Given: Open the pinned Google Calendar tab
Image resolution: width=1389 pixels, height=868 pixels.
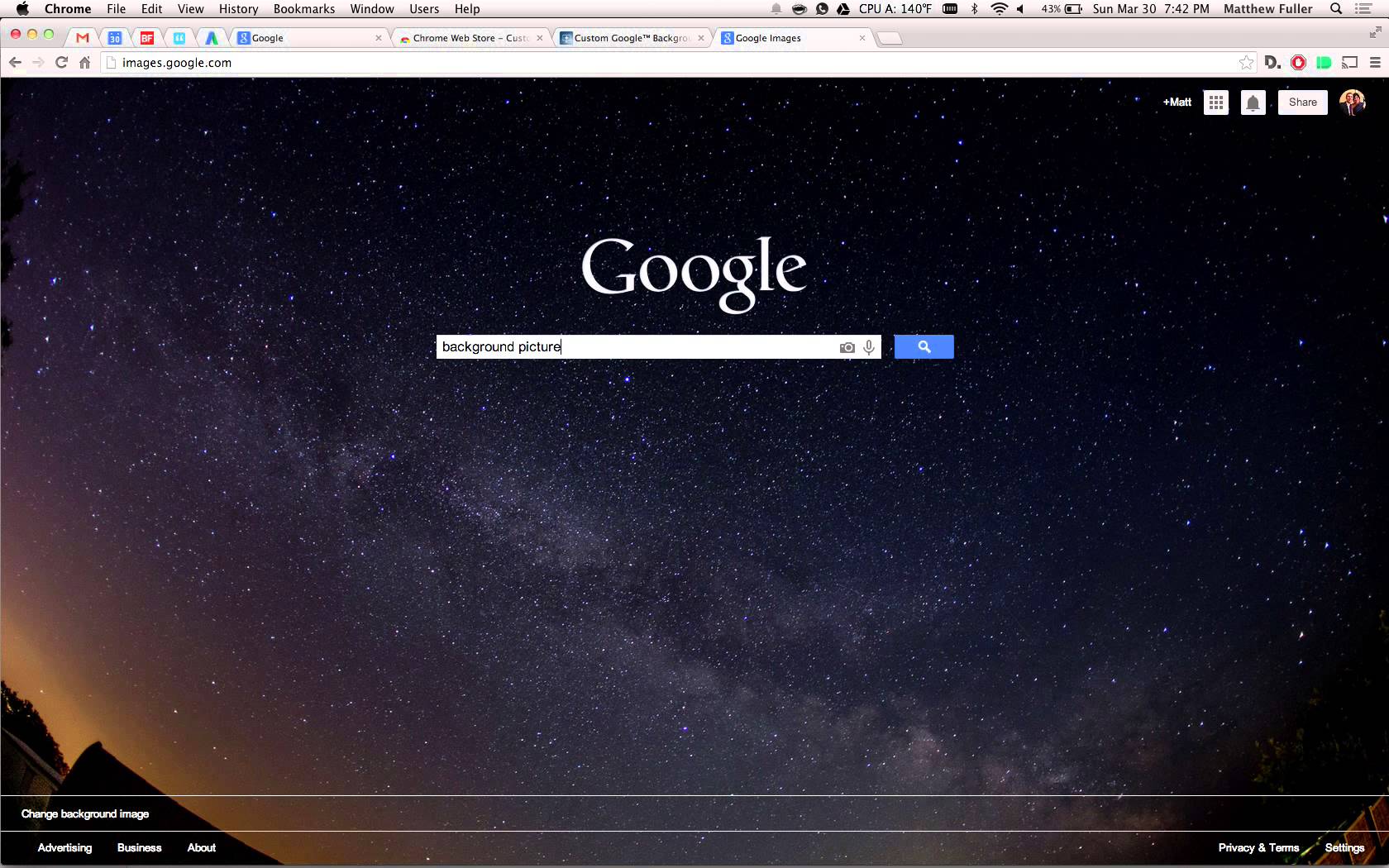Looking at the screenshot, I should click(115, 38).
